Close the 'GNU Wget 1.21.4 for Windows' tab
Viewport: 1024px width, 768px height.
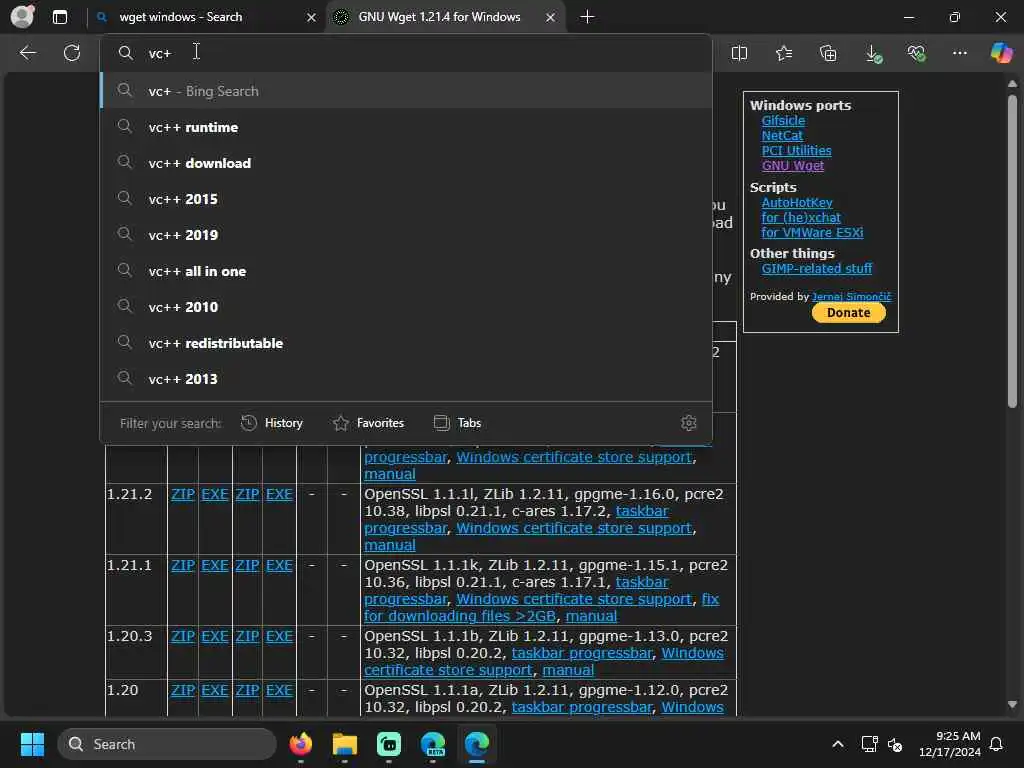click(x=551, y=18)
